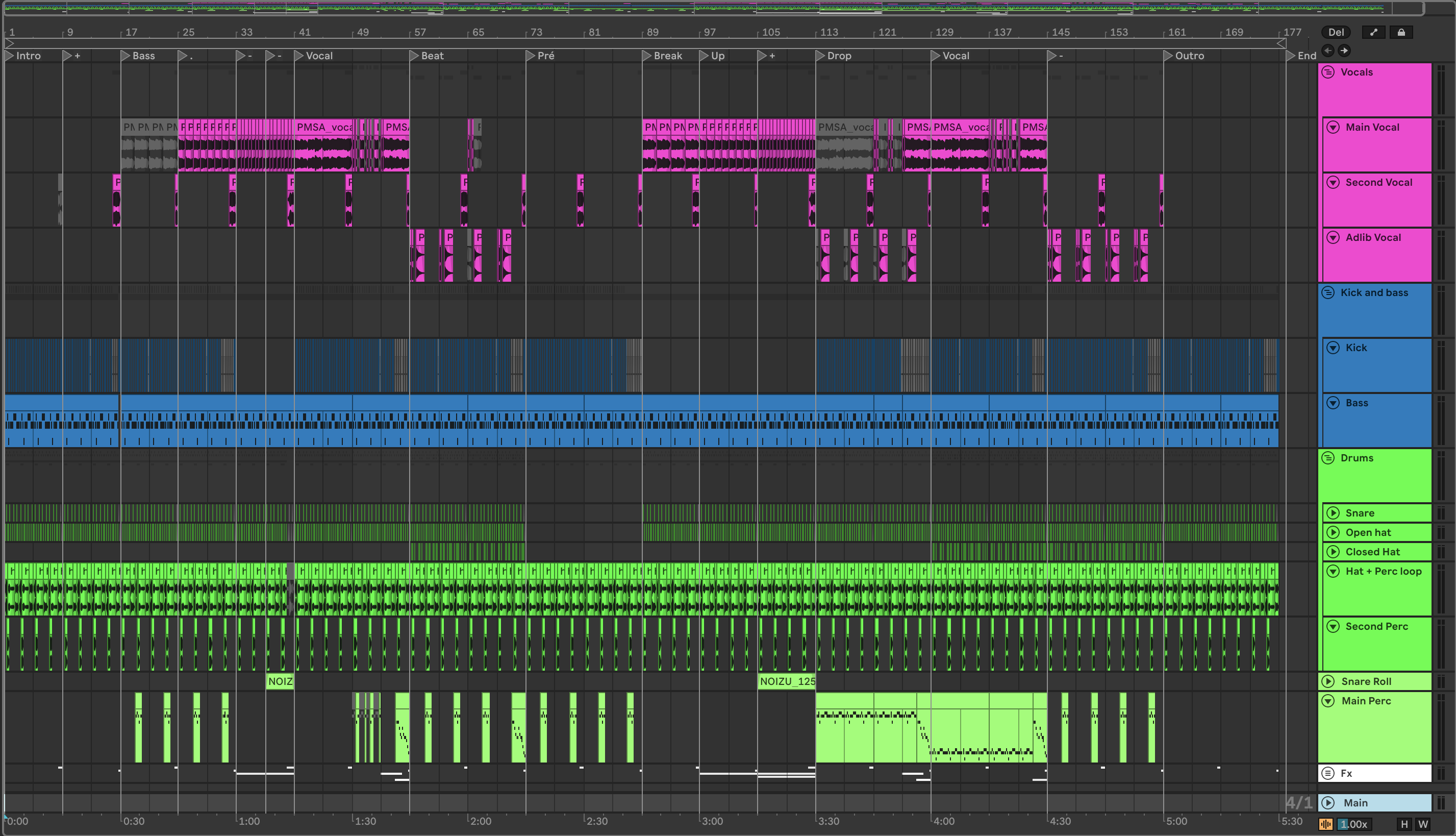The height and width of the screenshot is (836, 1456).
Task: Collapse the Vocals group track
Action: pos(1328,72)
